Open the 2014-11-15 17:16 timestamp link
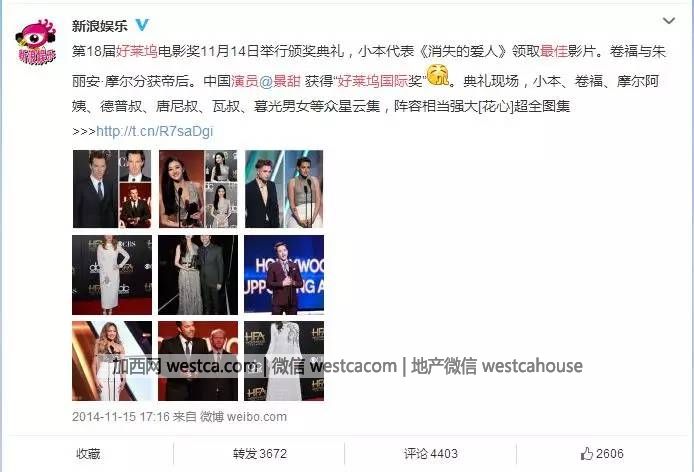The width and height of the screenshot is (694, 472). coord(121,417)
